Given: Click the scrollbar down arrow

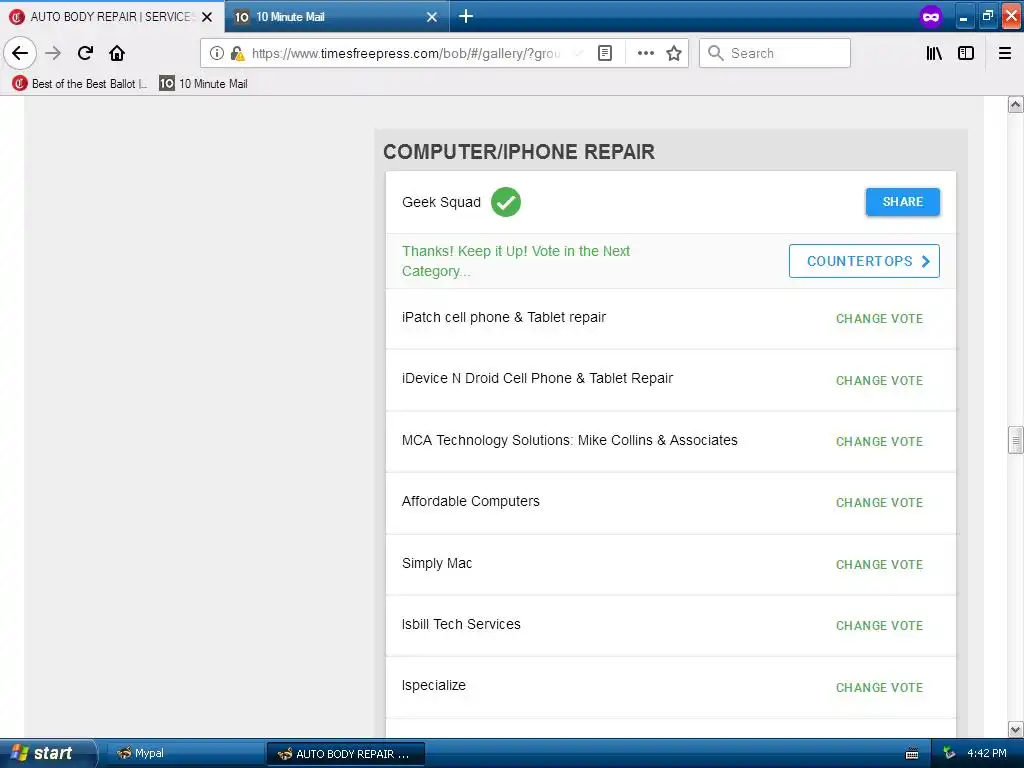Looking at the screenshot, I should [x=1015, y=729].
